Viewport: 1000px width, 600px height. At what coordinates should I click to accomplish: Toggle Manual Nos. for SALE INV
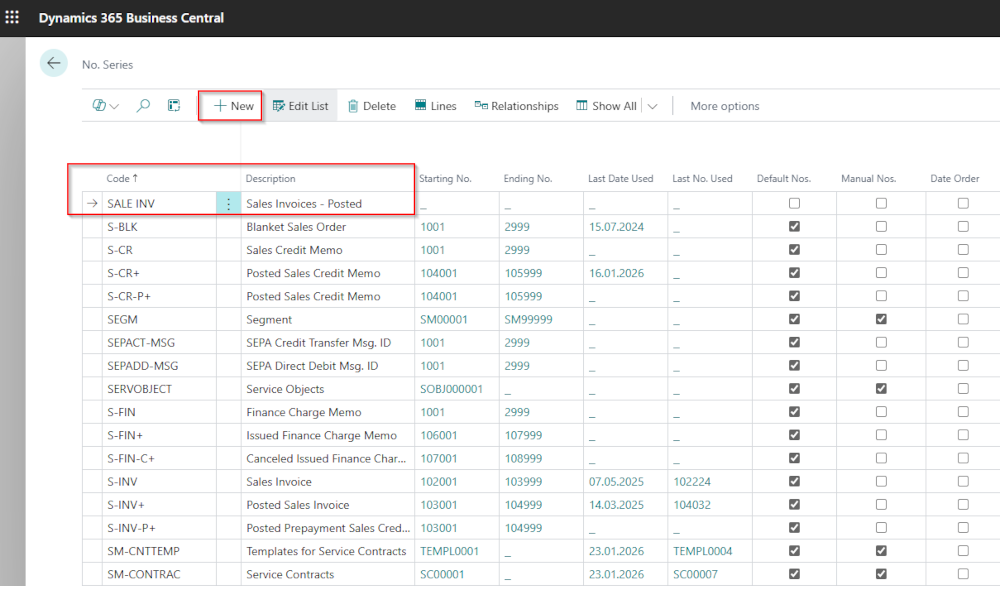pos(881,203)
